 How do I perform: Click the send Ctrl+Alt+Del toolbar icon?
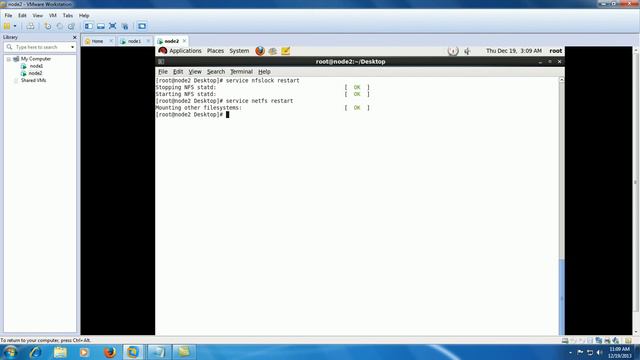pyautogui.click(x=31, y=26)
